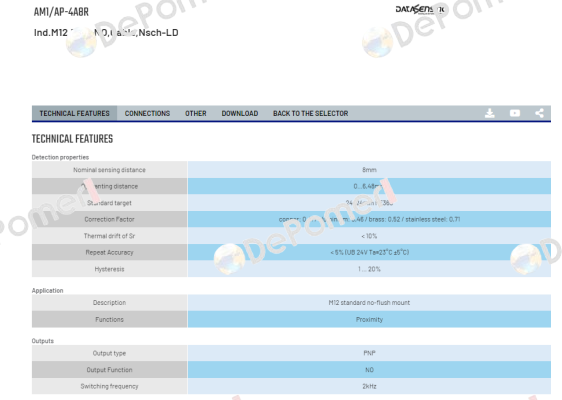Screen dimensions: 562x400
Task: Select the Proximity function value
Action: point(369,319)
